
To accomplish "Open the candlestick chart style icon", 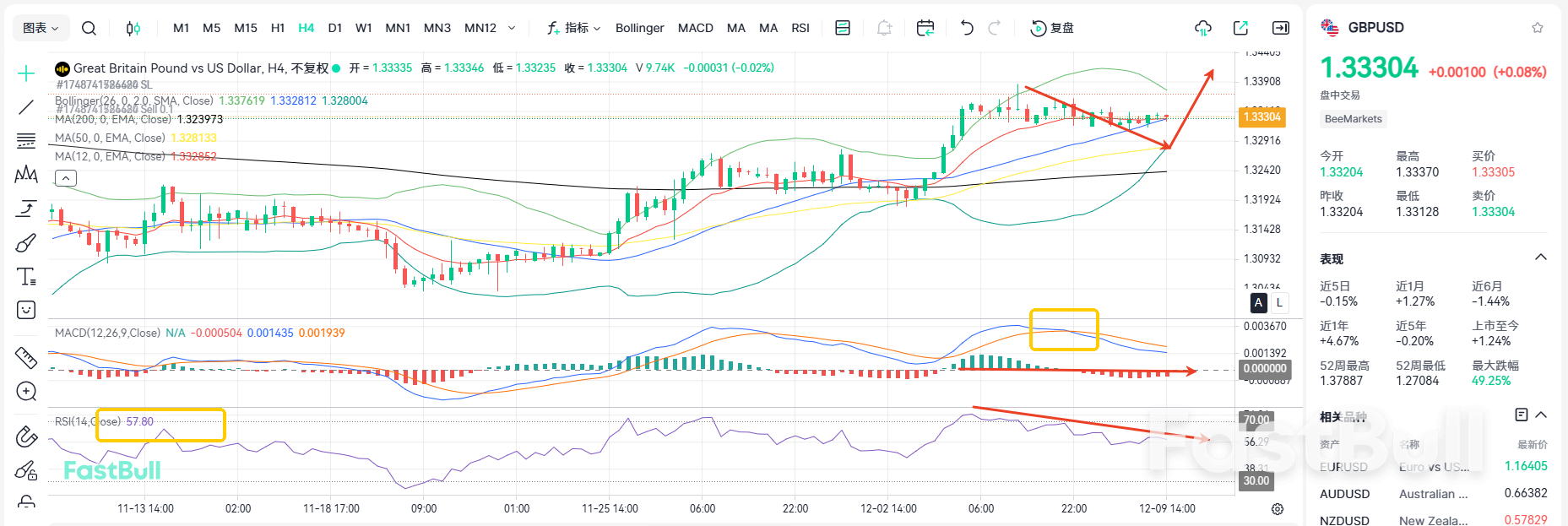I will (x=133, y=29).
